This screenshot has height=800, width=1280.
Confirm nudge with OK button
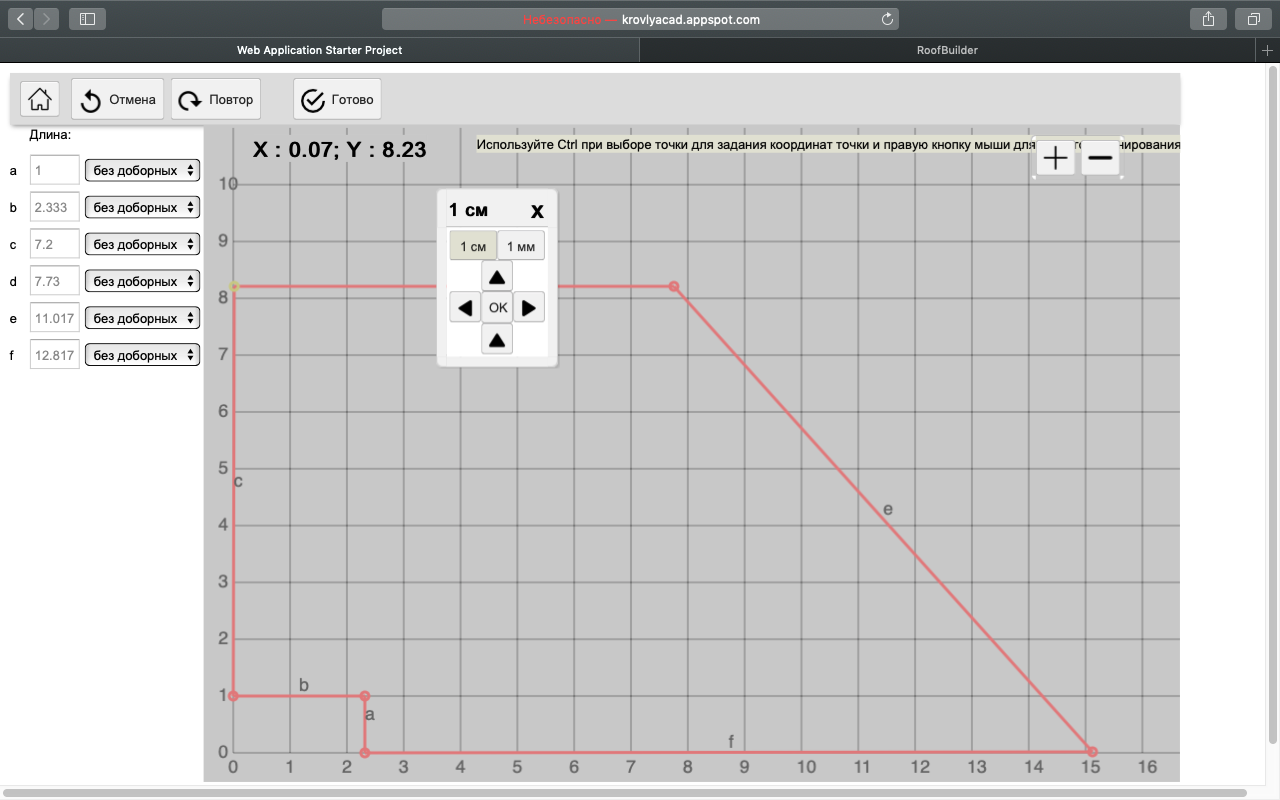(x=498, y=308)
